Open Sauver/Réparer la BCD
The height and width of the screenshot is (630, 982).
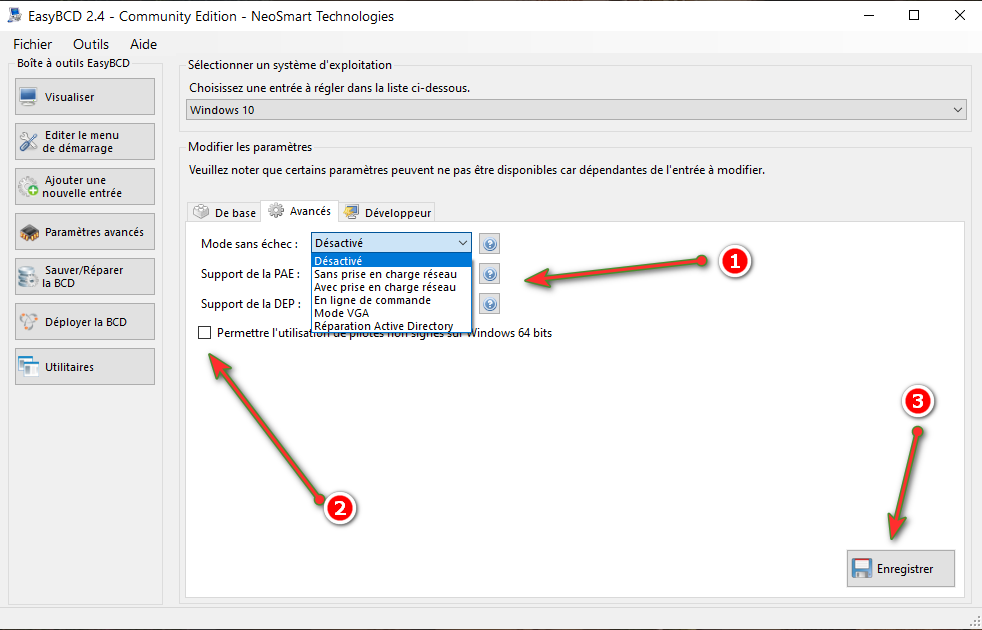[x=85, y=277]
